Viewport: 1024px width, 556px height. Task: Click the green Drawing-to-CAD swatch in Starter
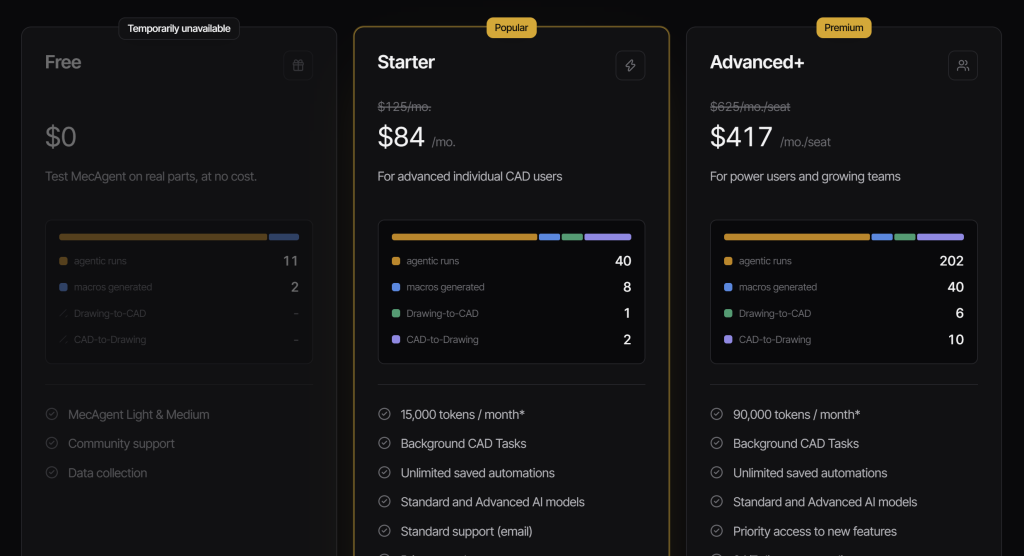[x=396, y=313]
